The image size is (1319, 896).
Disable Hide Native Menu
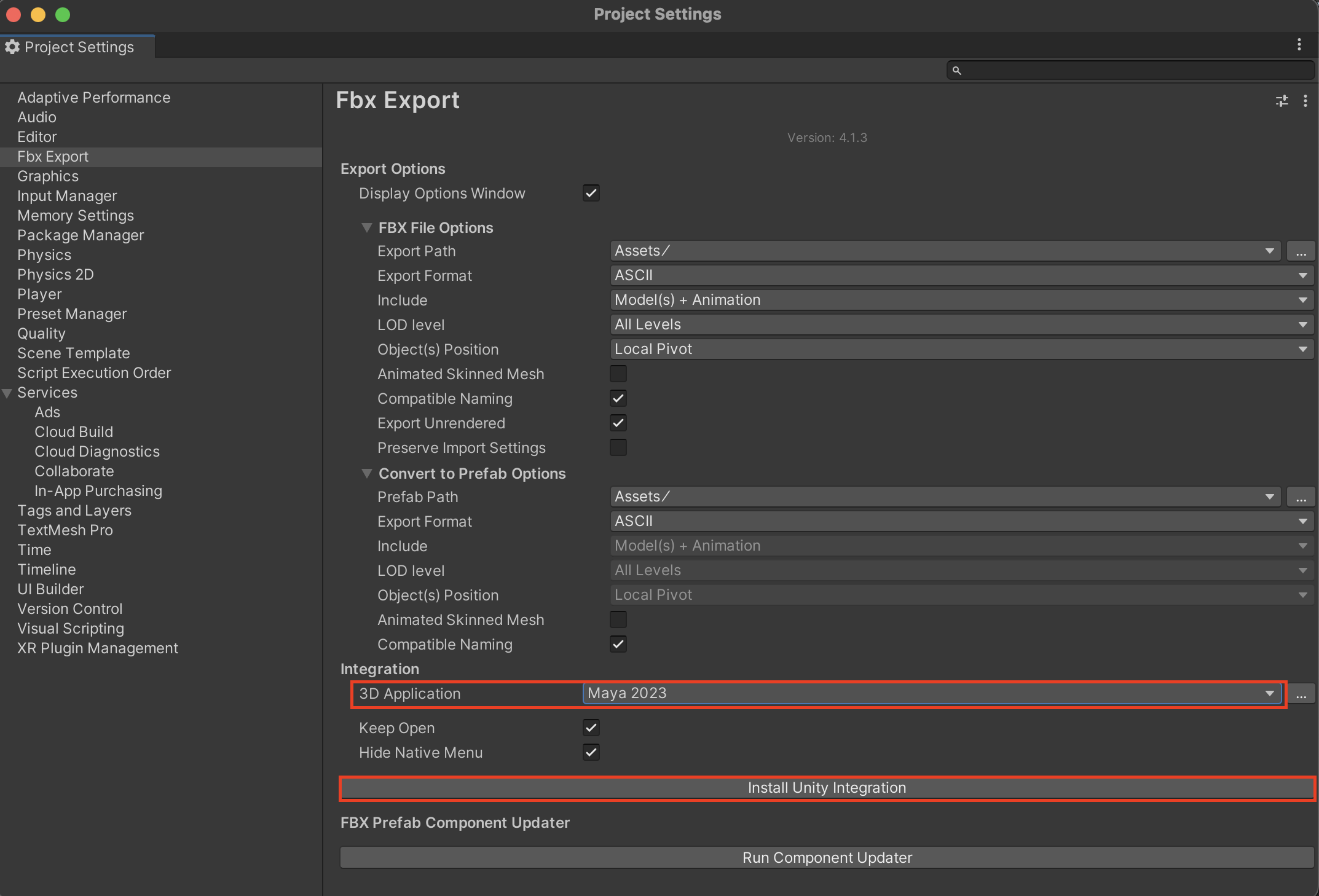pyautogui.click(x=591, y=752)
